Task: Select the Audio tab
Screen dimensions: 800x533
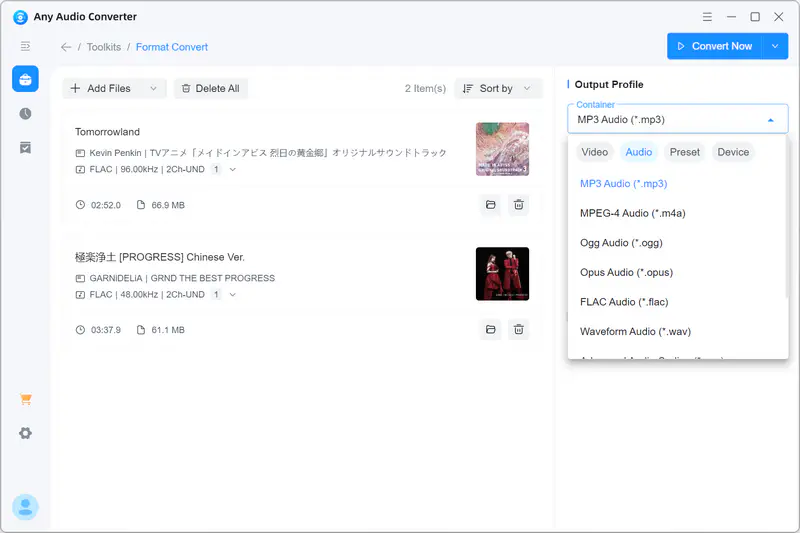Action: (639, 152)
